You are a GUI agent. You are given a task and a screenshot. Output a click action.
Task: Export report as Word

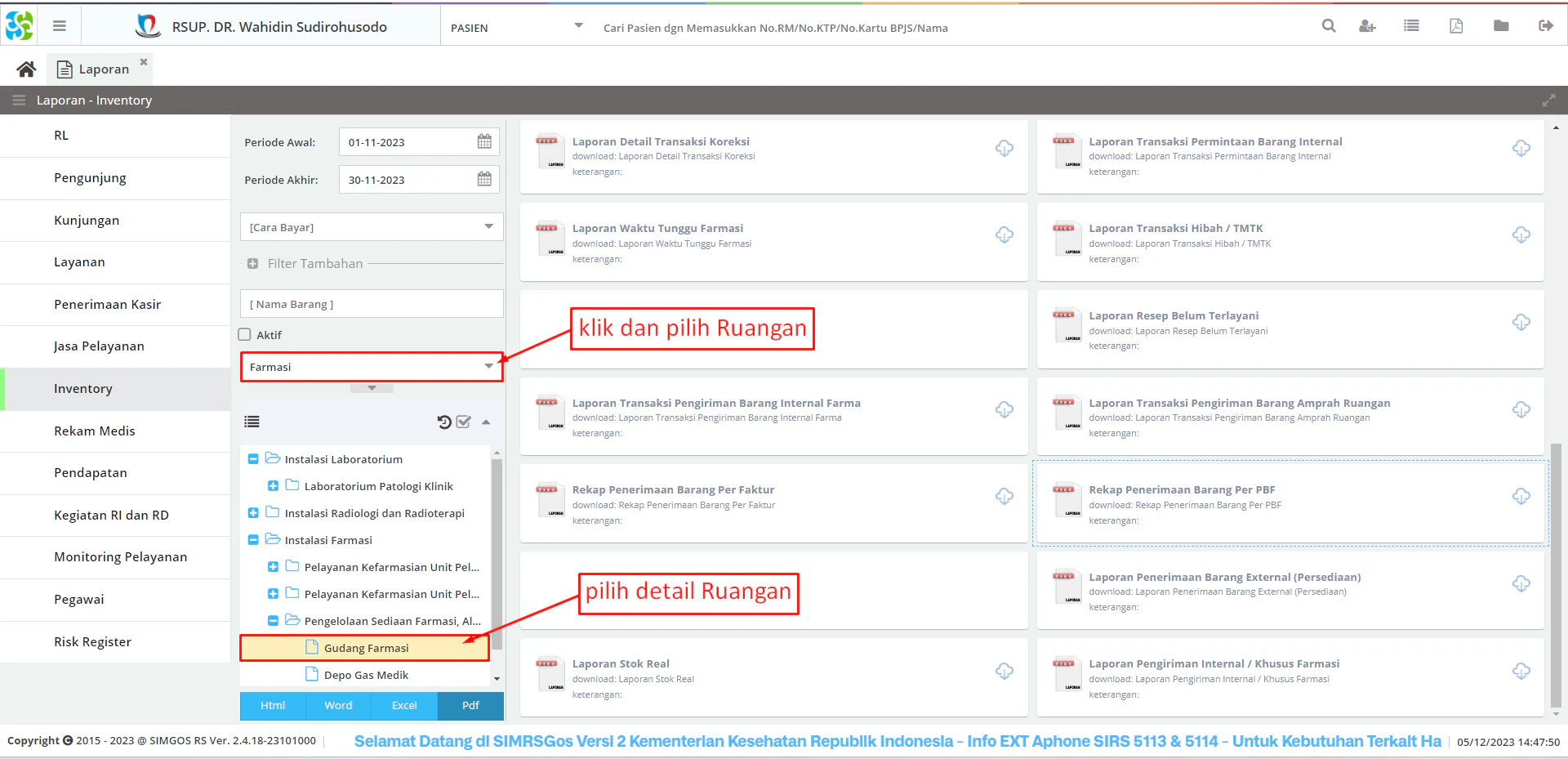(338, 706)
